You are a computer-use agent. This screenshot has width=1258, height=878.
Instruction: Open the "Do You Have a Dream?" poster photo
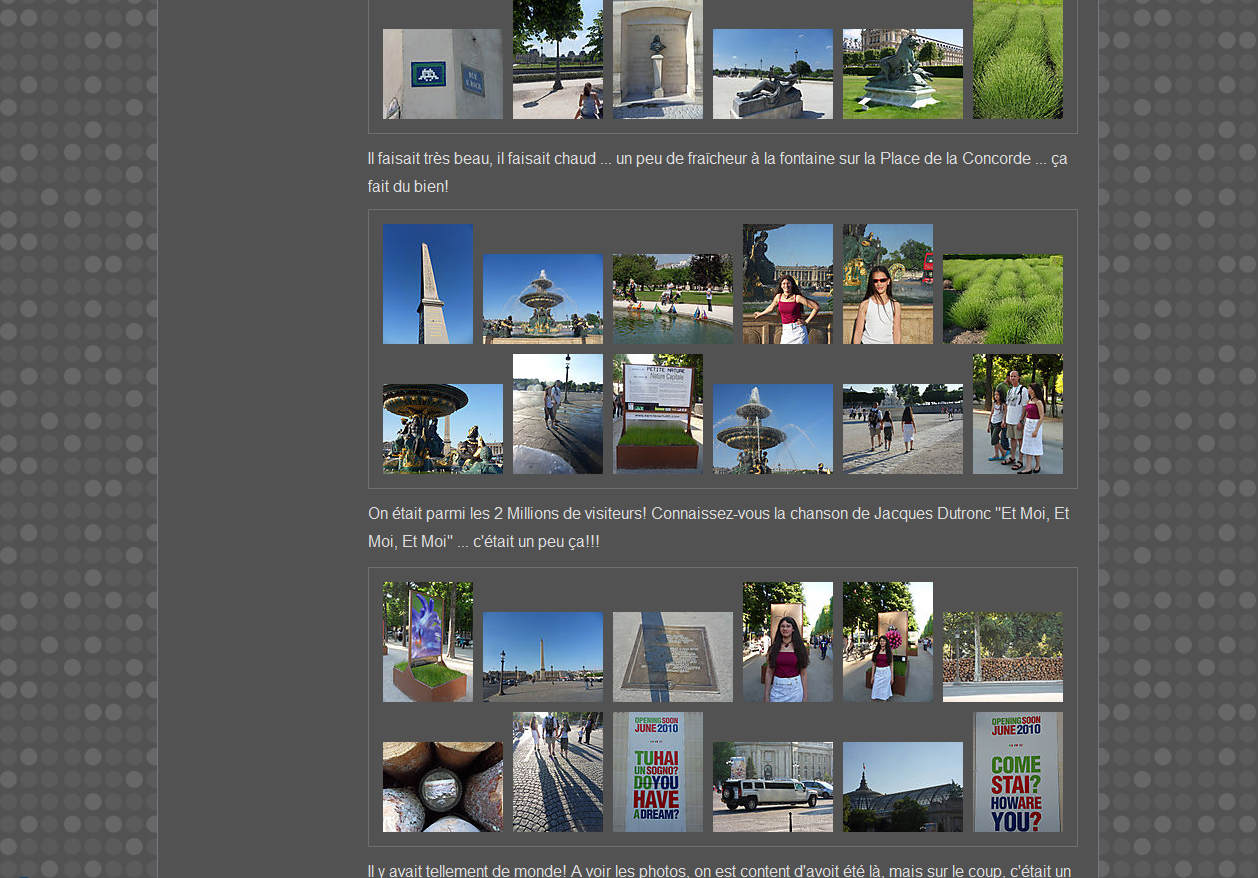(x=657, y=772)
